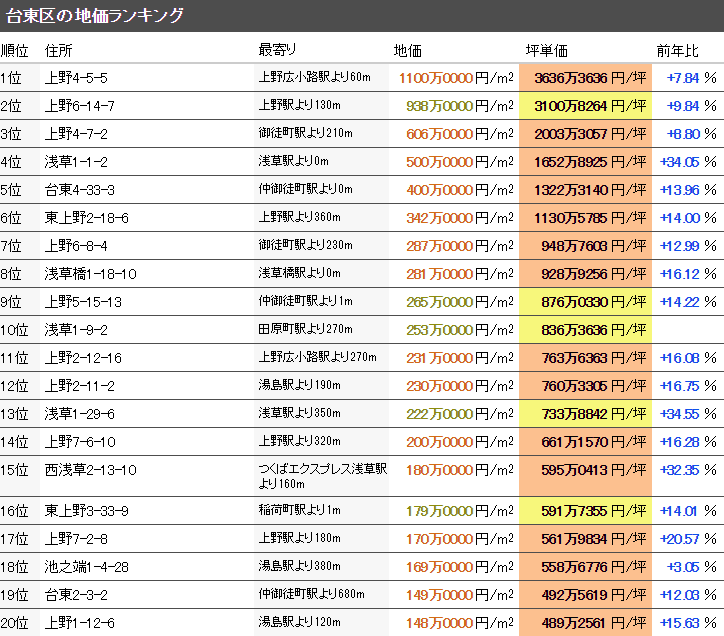Image resolution: width=724 pixels, height=636 pixels.
Task: Click the 台東区の地価ランキング title
Action: click(95, 15)
